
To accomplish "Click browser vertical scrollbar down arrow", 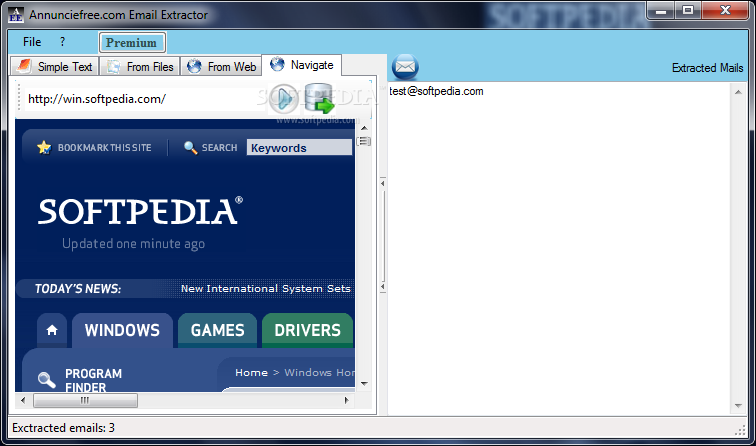I will 364,384.
